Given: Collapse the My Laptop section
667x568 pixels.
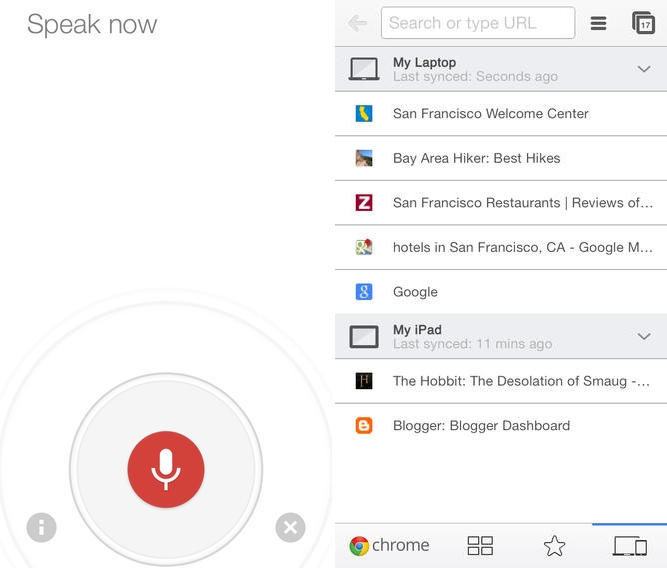Looking at the screenshot, I should click(x=644, y=69).
